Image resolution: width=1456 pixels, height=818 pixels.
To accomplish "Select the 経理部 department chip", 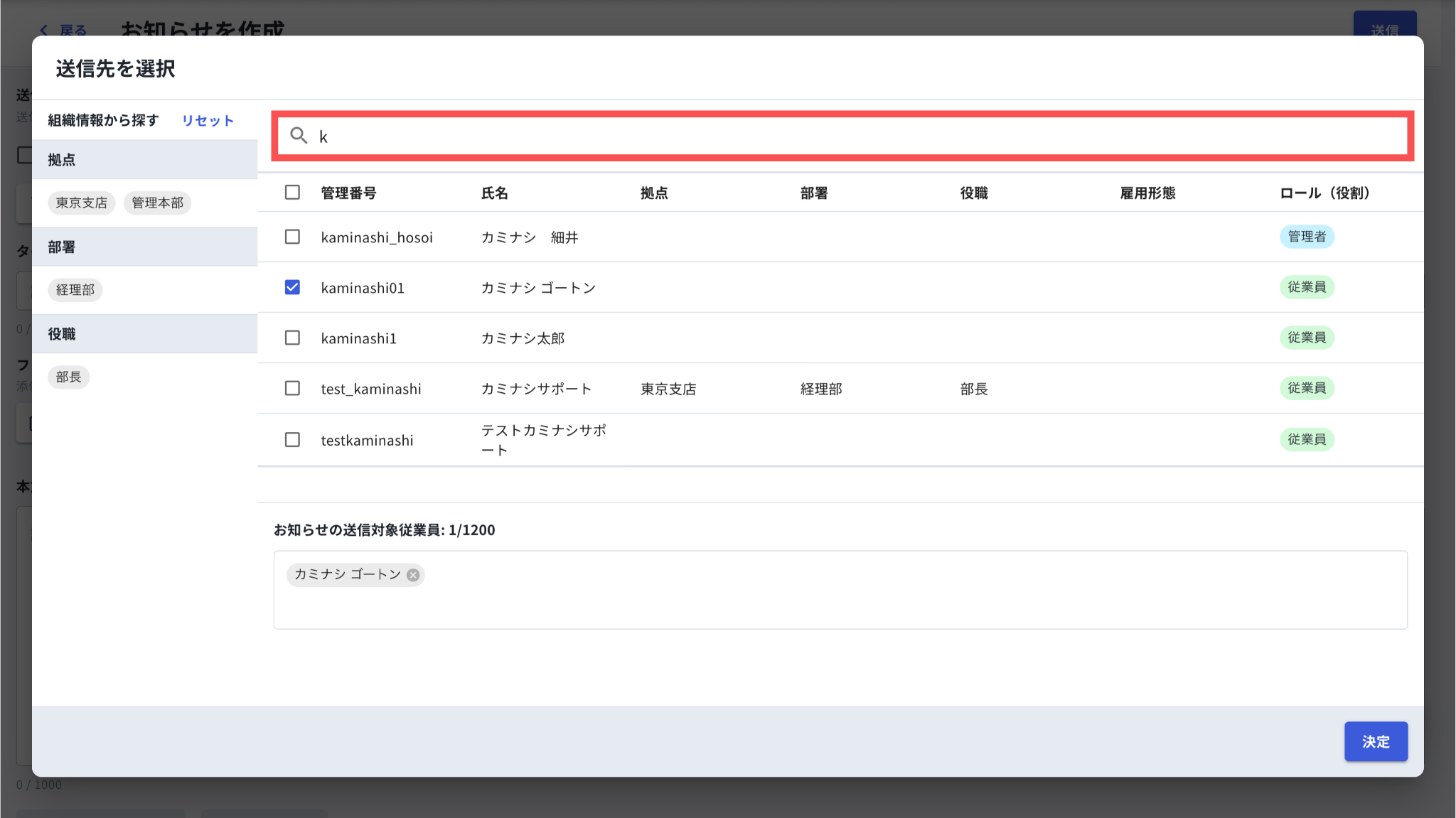I will (75, 290).
